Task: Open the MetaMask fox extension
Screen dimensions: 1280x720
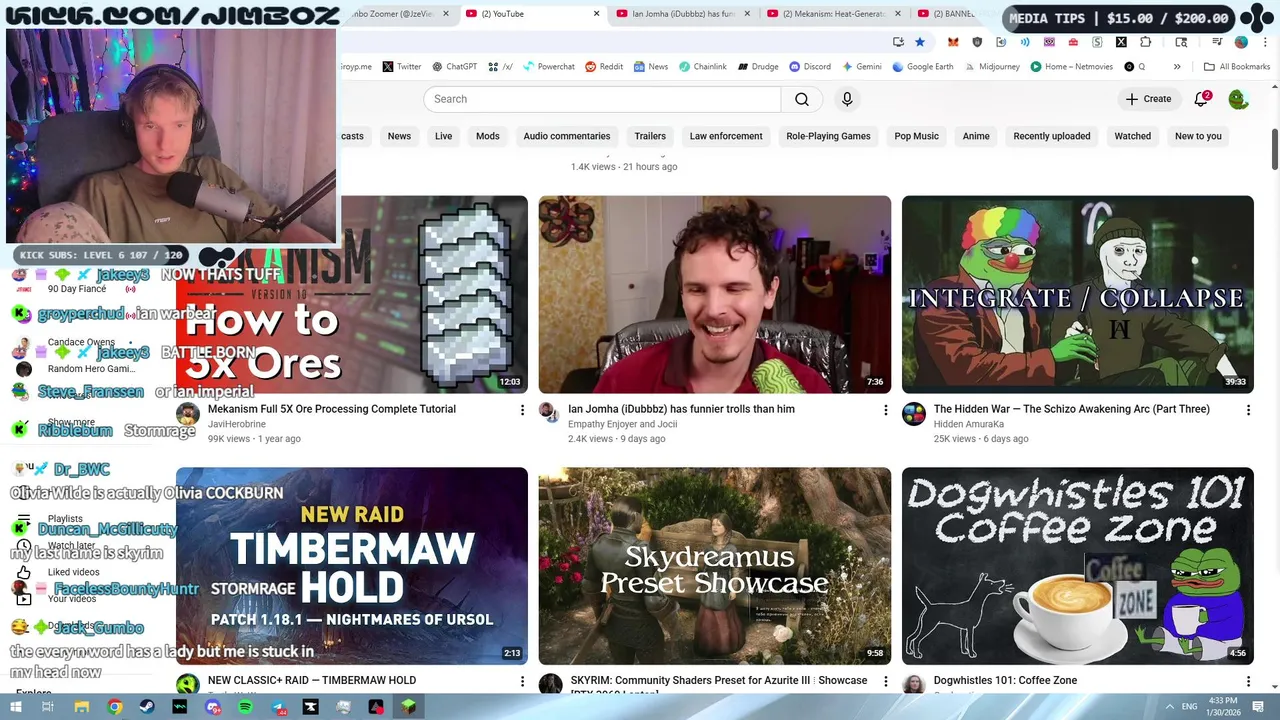Action: pos(953,42)
